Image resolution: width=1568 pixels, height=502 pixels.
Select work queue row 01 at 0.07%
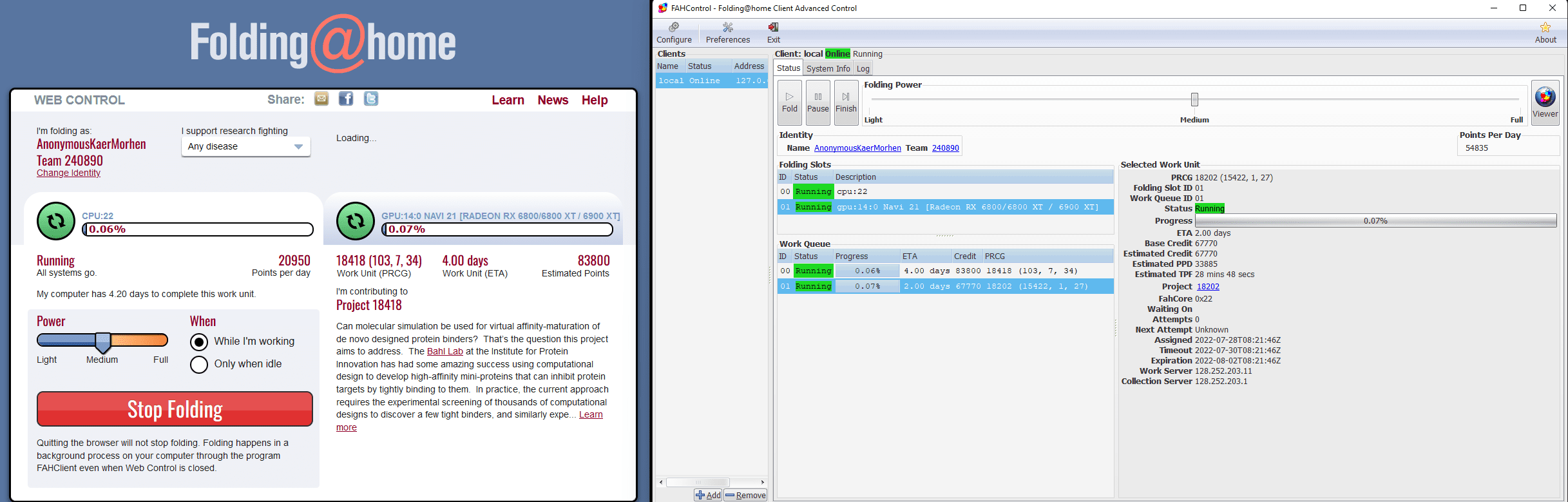tap(946, 286)
